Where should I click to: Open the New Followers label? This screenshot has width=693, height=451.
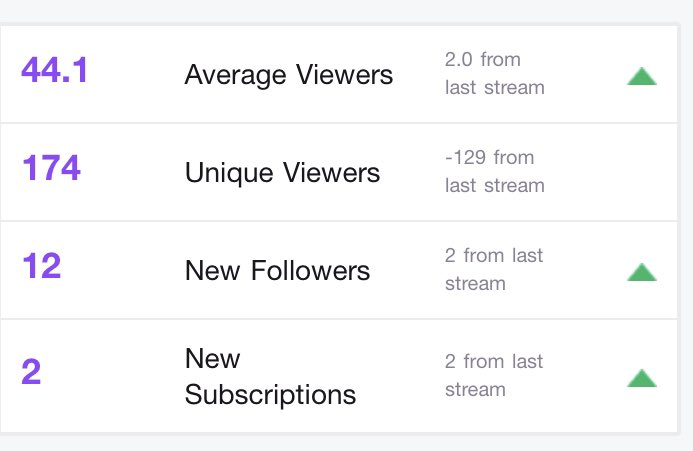coord(278,270)
